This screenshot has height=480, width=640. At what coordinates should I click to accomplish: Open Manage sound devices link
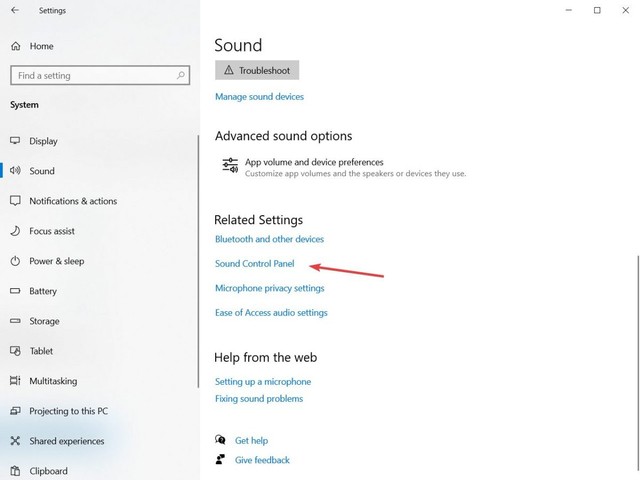tap(259, 97)
